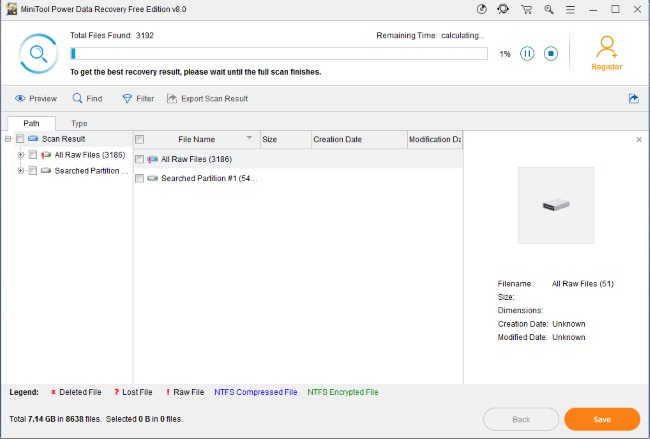Click the Filter button
The width and height of the screenshot is (650, 439).
(x=137, y=99)
